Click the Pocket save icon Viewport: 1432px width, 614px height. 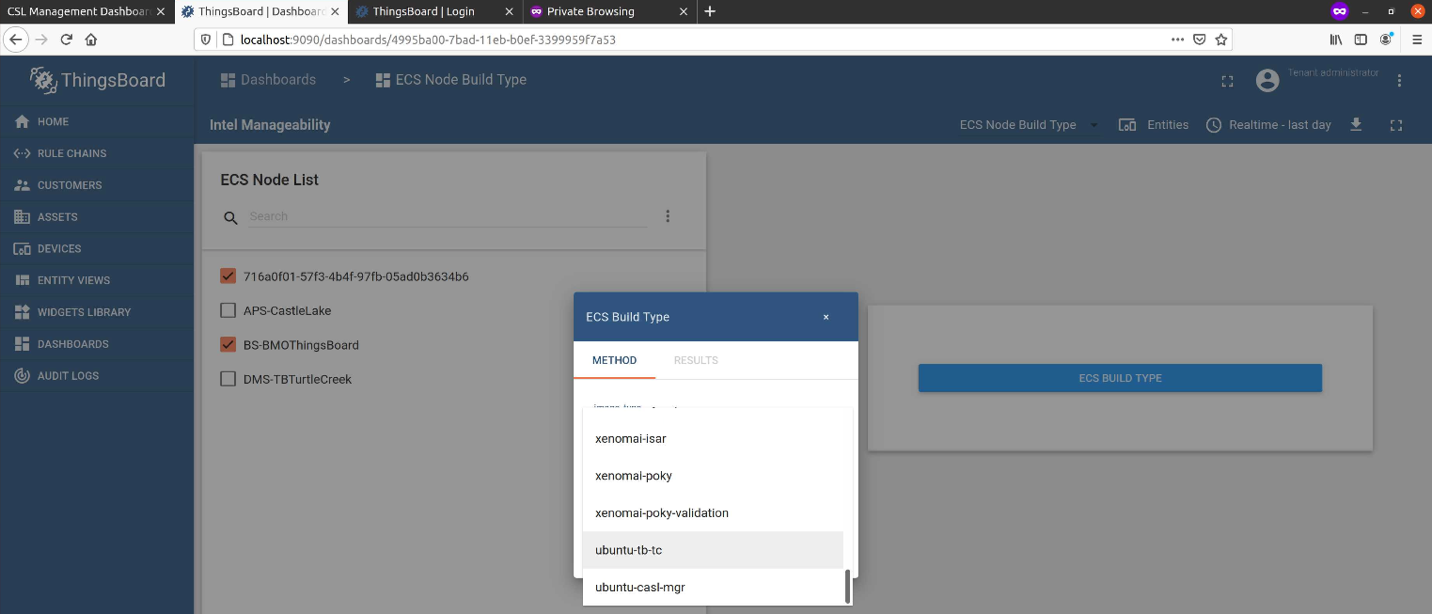[x=1199, y=40]
